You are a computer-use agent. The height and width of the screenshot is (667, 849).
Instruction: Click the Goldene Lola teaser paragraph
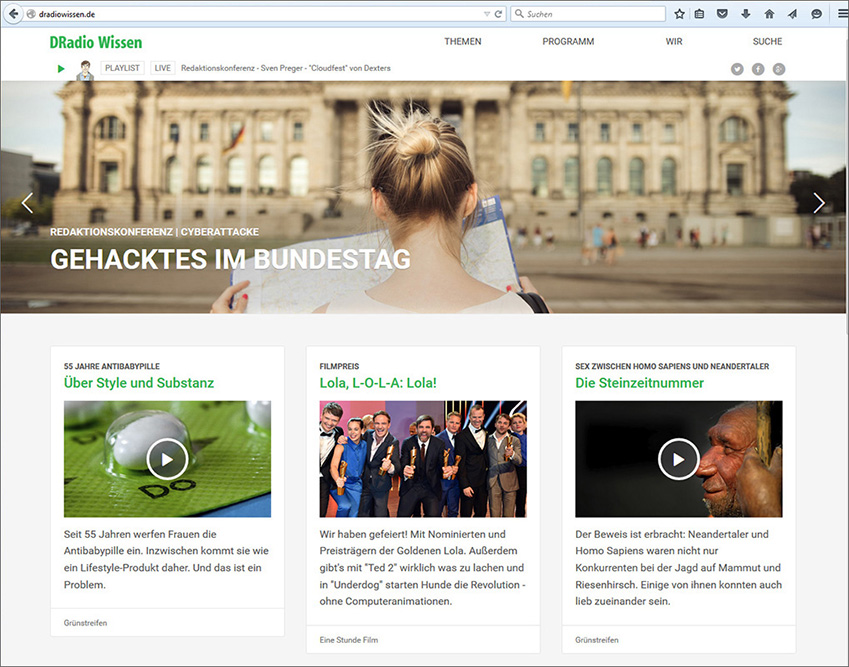[423, 567]
